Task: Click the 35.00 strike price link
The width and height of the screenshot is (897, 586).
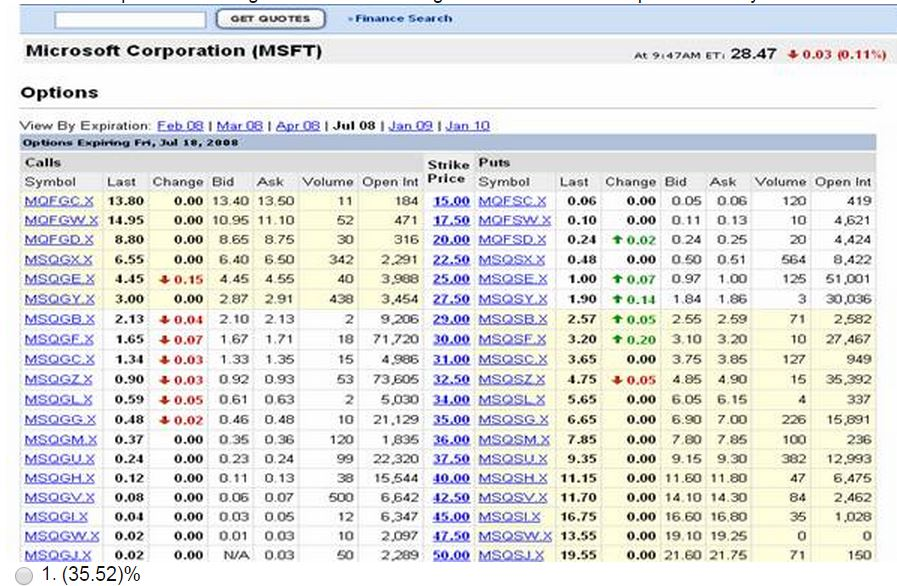Action: coord(451,419)
